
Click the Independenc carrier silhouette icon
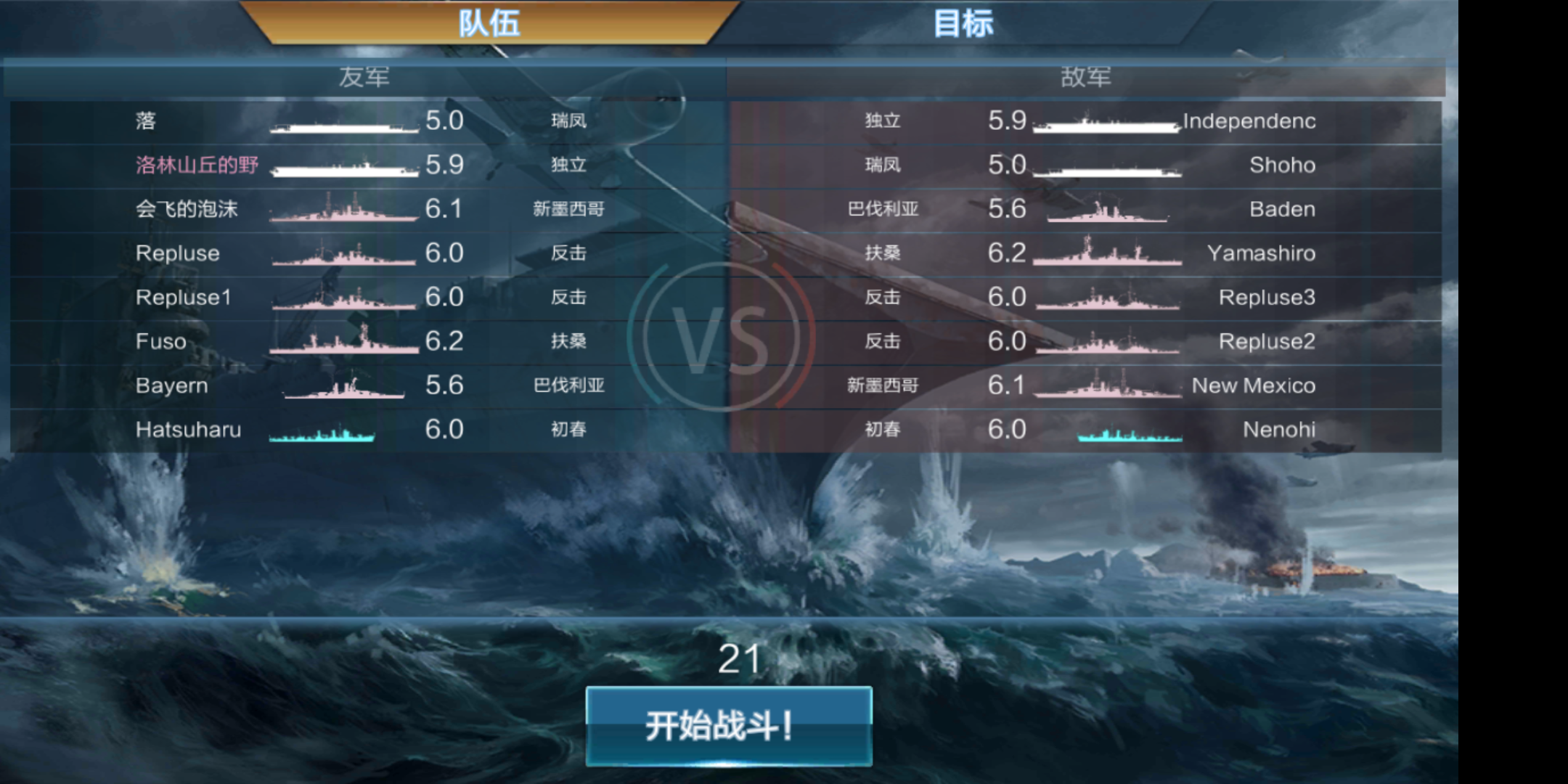click(1108, 123)
